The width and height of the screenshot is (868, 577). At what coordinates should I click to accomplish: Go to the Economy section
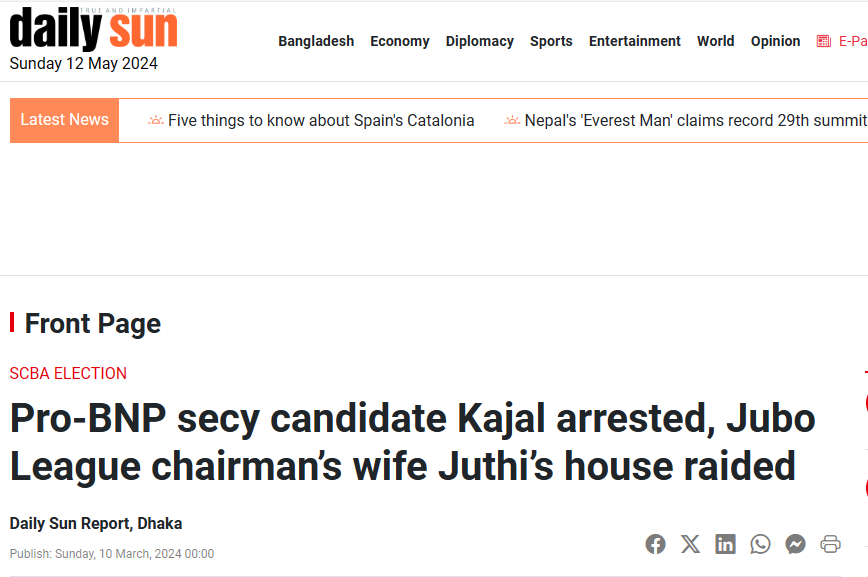[399, 41]
